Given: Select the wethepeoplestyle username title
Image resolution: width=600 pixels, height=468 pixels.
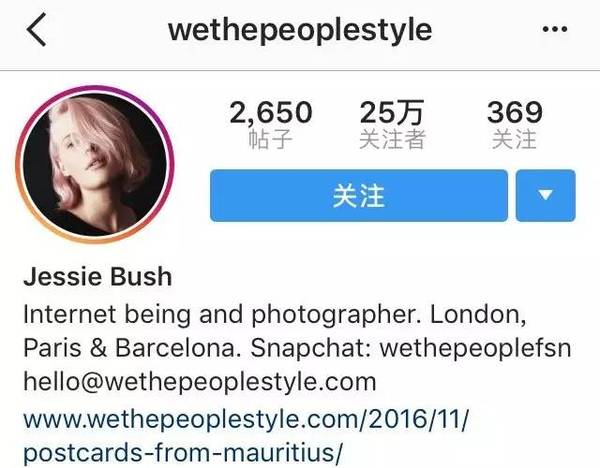Looking at the screenshot, I should click(300, 30).
